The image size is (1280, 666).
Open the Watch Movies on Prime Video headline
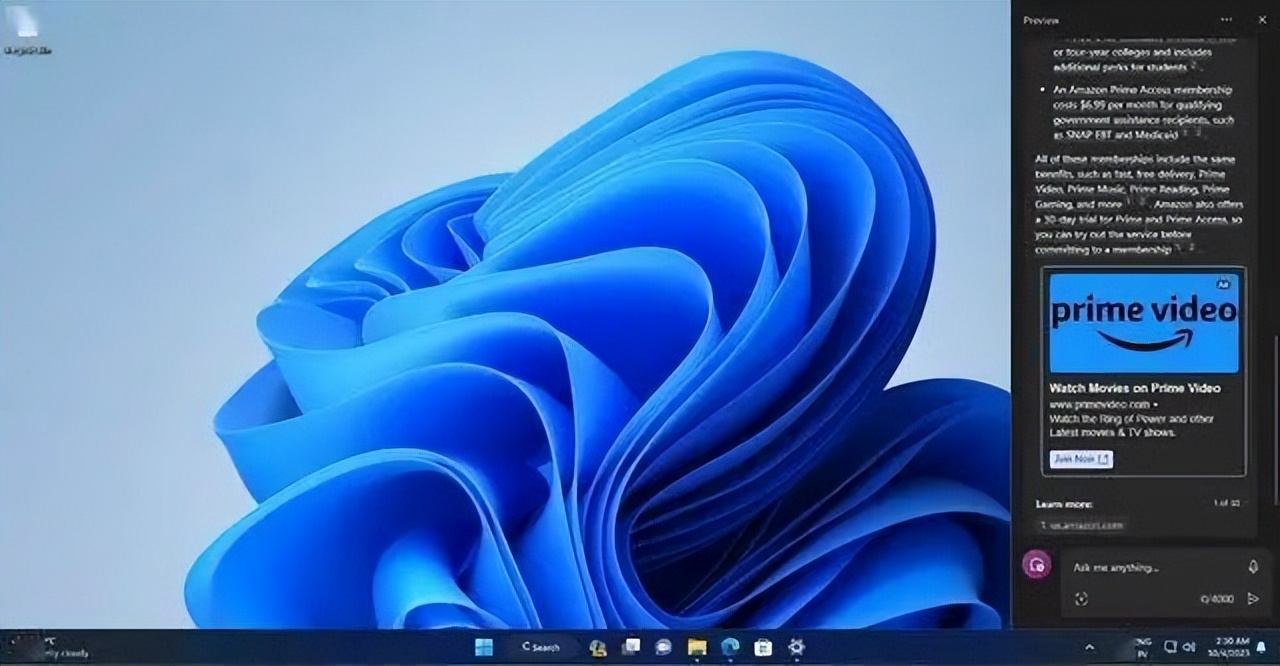tap(1135, 388)
